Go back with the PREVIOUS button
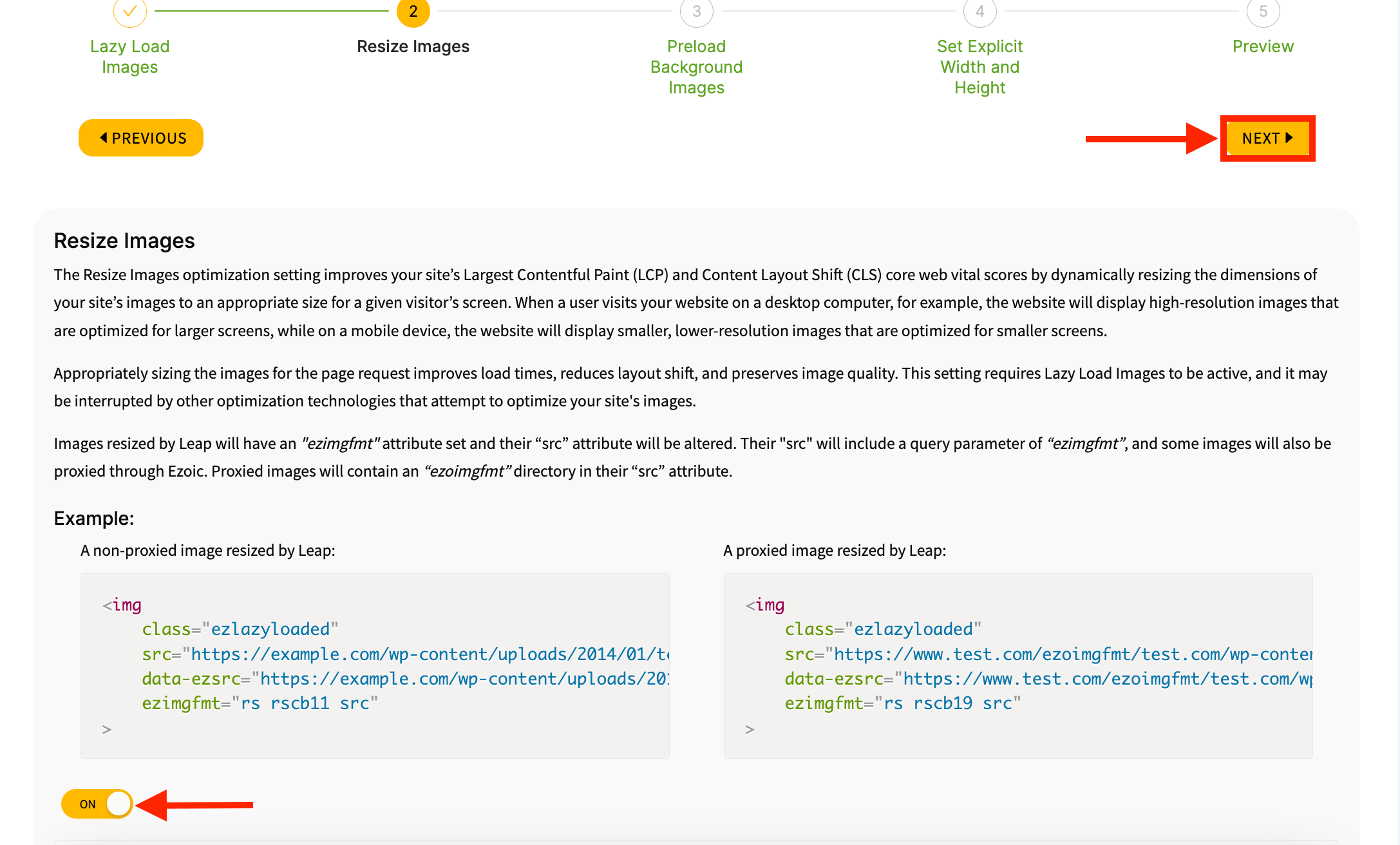 [x=141, y=138]
